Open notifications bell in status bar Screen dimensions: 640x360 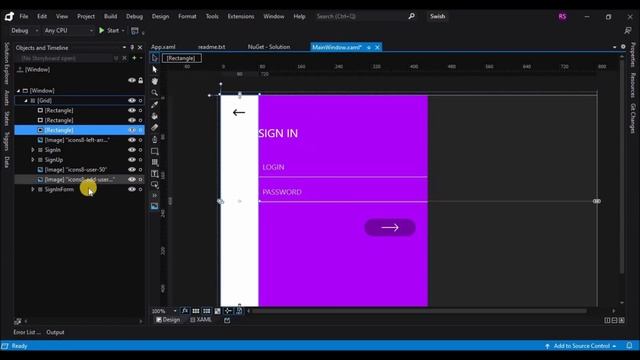(x=629, y=346)
